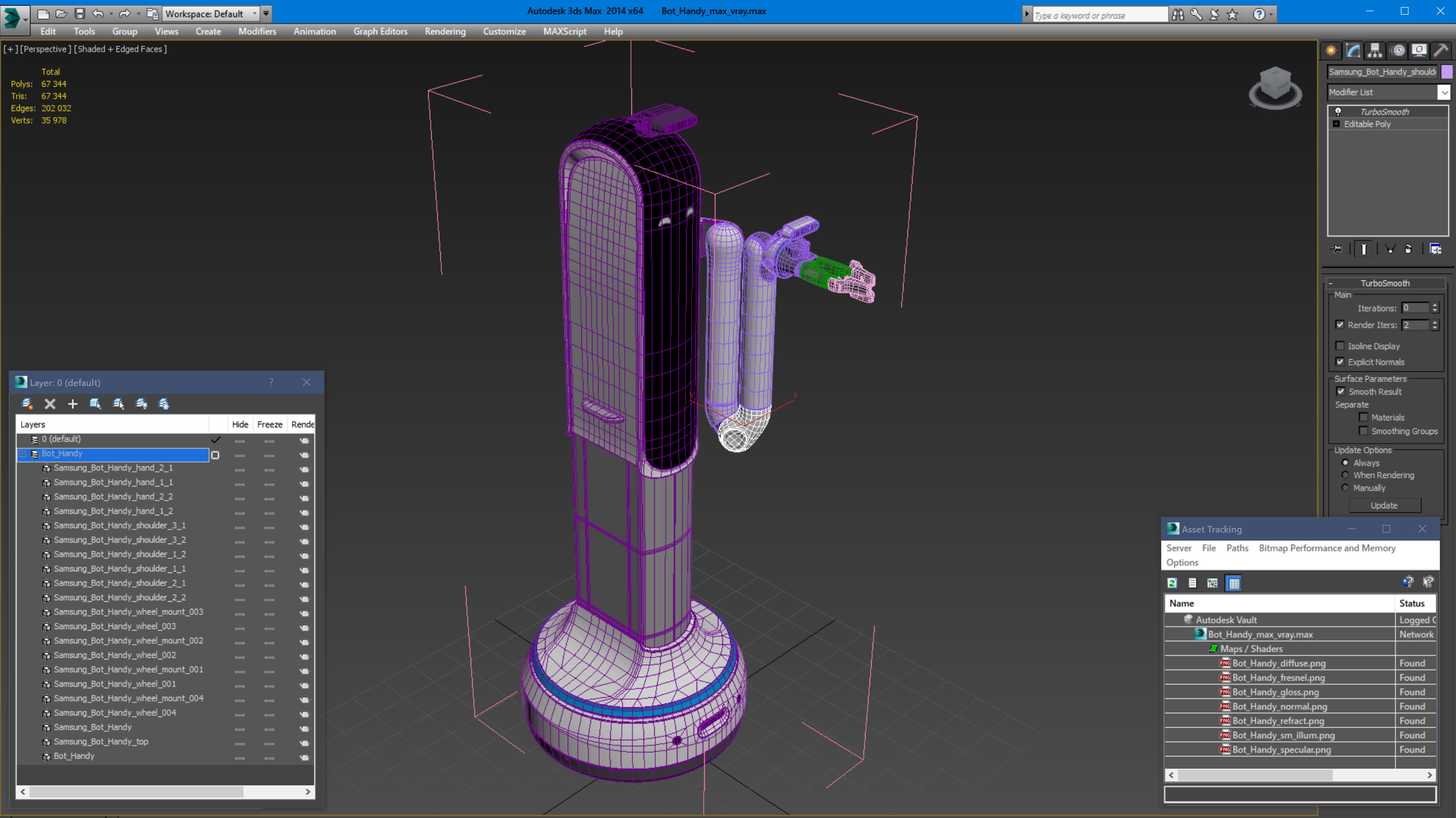This screenshot has height=818, width=1456.
Task: Switch to the Create panel tab
Action: tap(1331, 51)
